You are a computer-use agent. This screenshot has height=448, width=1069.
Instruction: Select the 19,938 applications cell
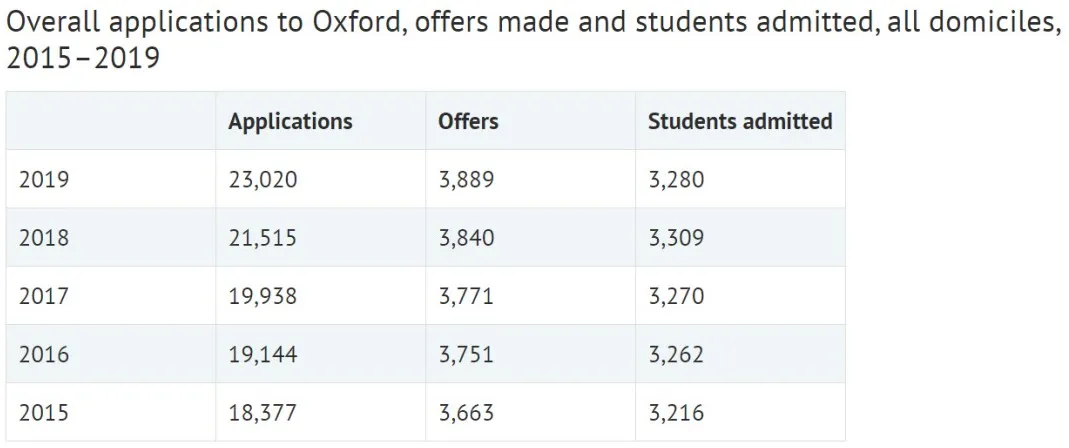(263, 296)
